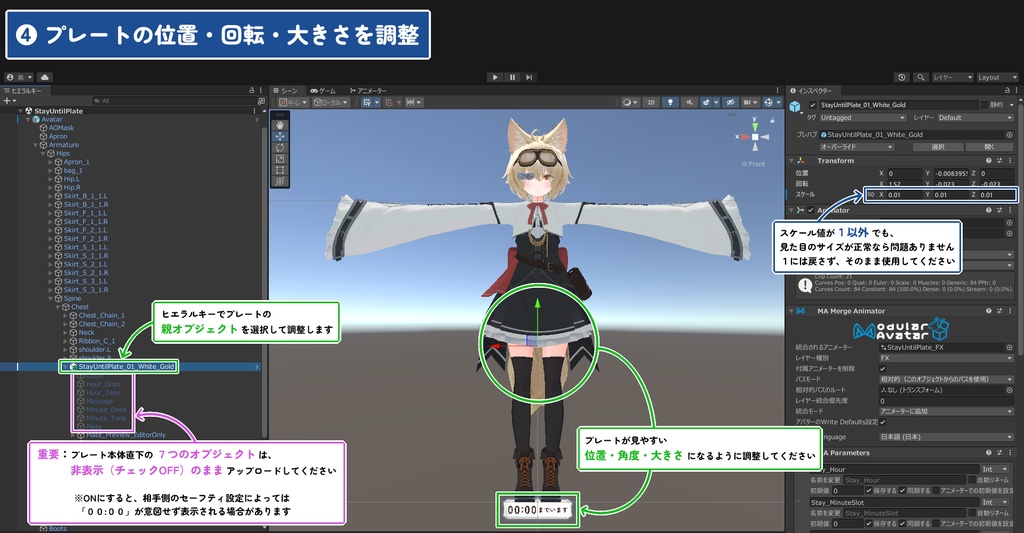This screenshot has width=1024, height=533.
Task: Open the cloud services icon
Action: click(44, 77)
